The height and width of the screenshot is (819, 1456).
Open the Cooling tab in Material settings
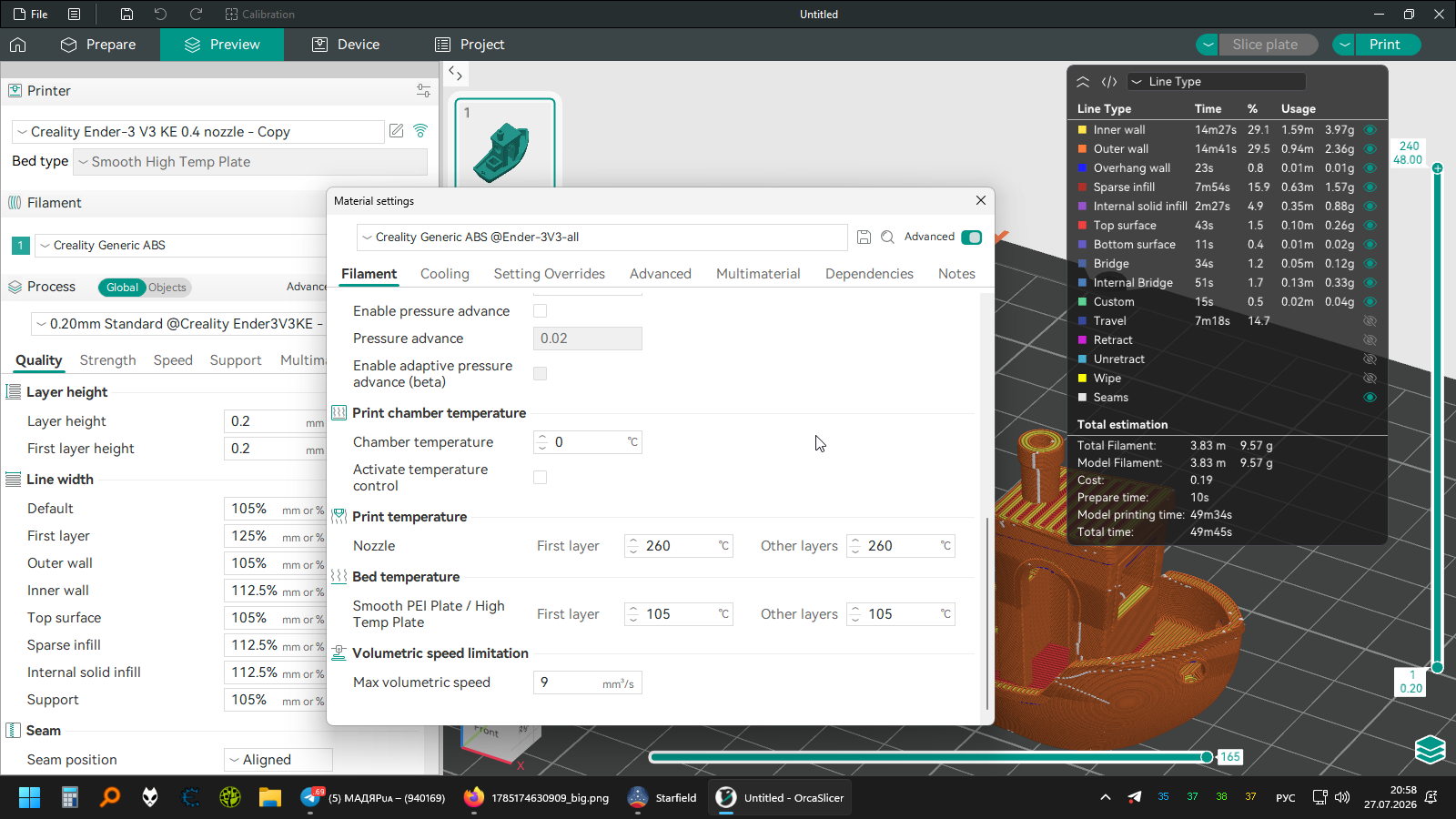coord(445,274)
